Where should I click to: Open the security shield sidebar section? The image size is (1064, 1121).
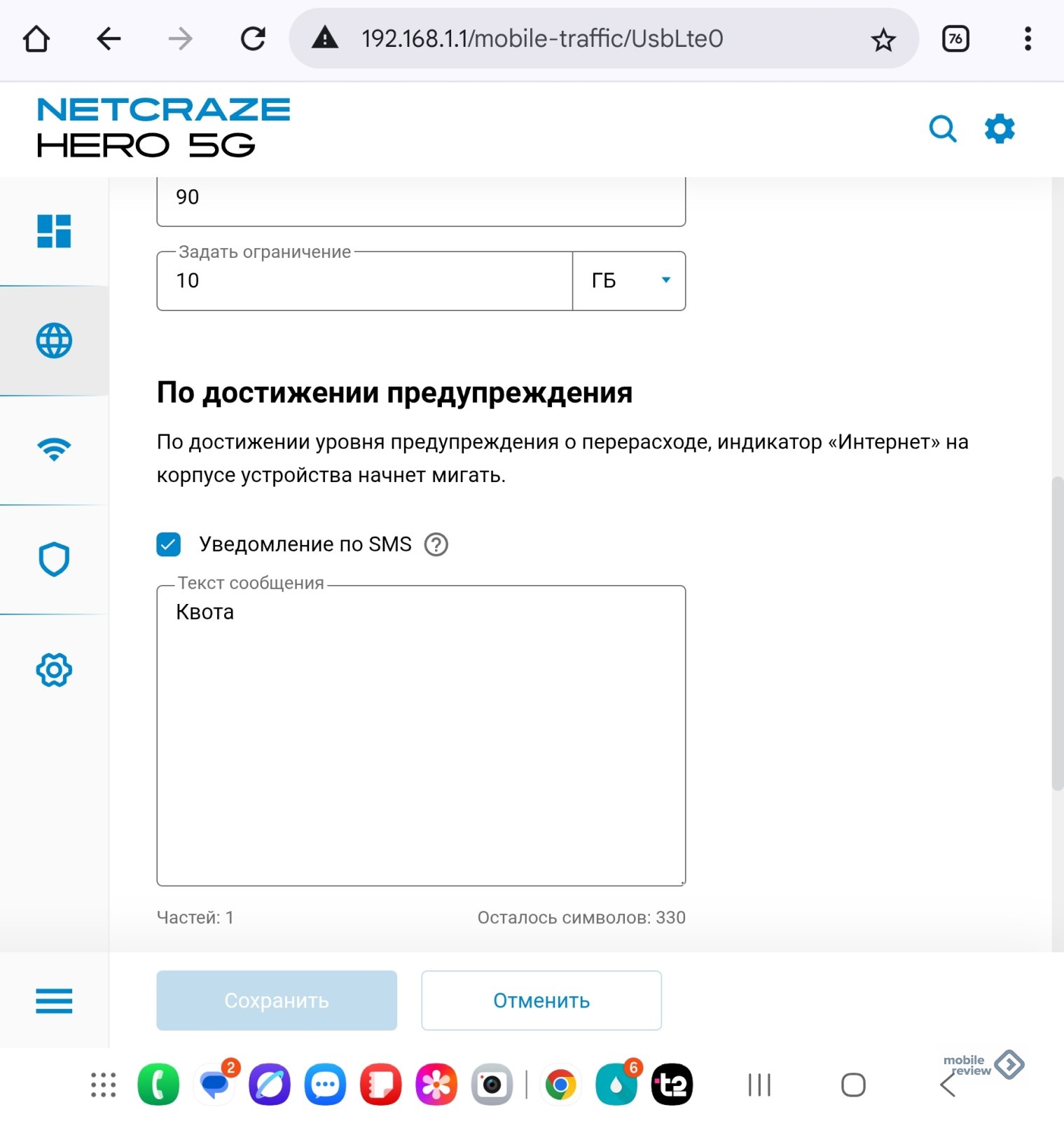[x=54, y=559]
